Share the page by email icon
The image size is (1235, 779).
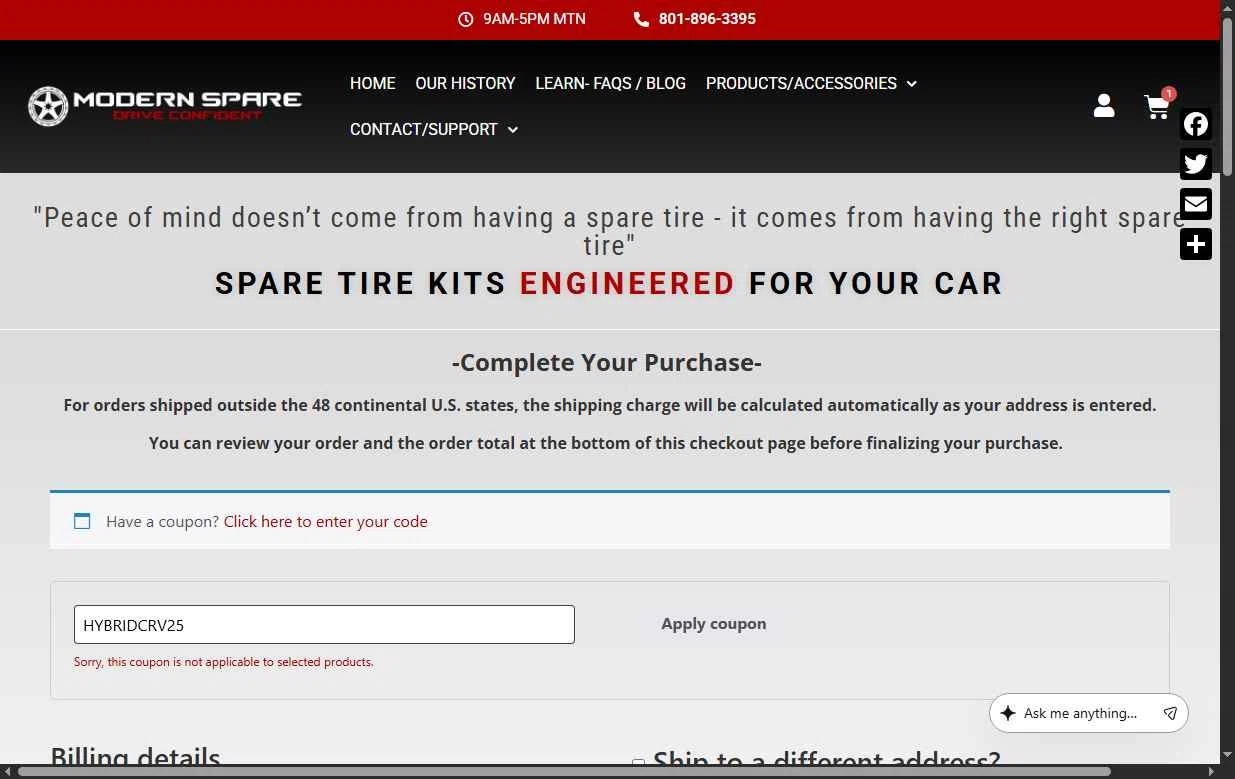[1196, 204]
